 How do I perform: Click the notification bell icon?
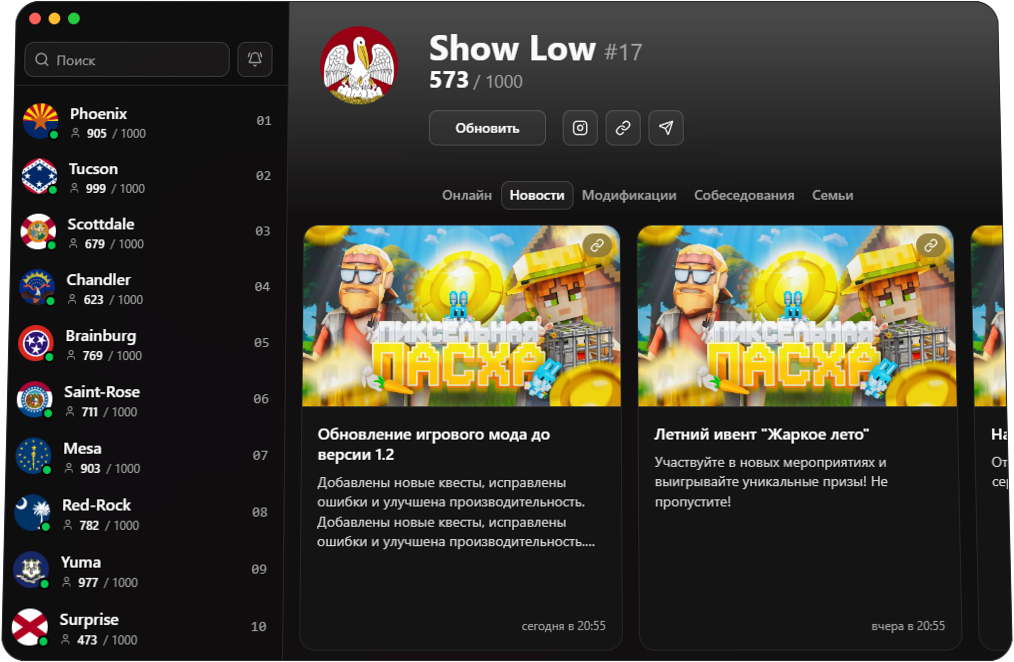coord(255,60)
